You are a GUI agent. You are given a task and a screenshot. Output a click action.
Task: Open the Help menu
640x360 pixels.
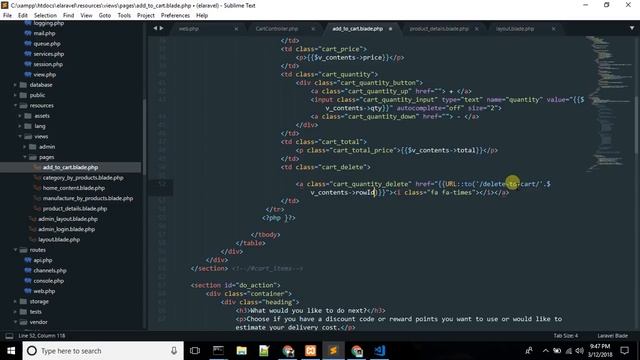202,16
